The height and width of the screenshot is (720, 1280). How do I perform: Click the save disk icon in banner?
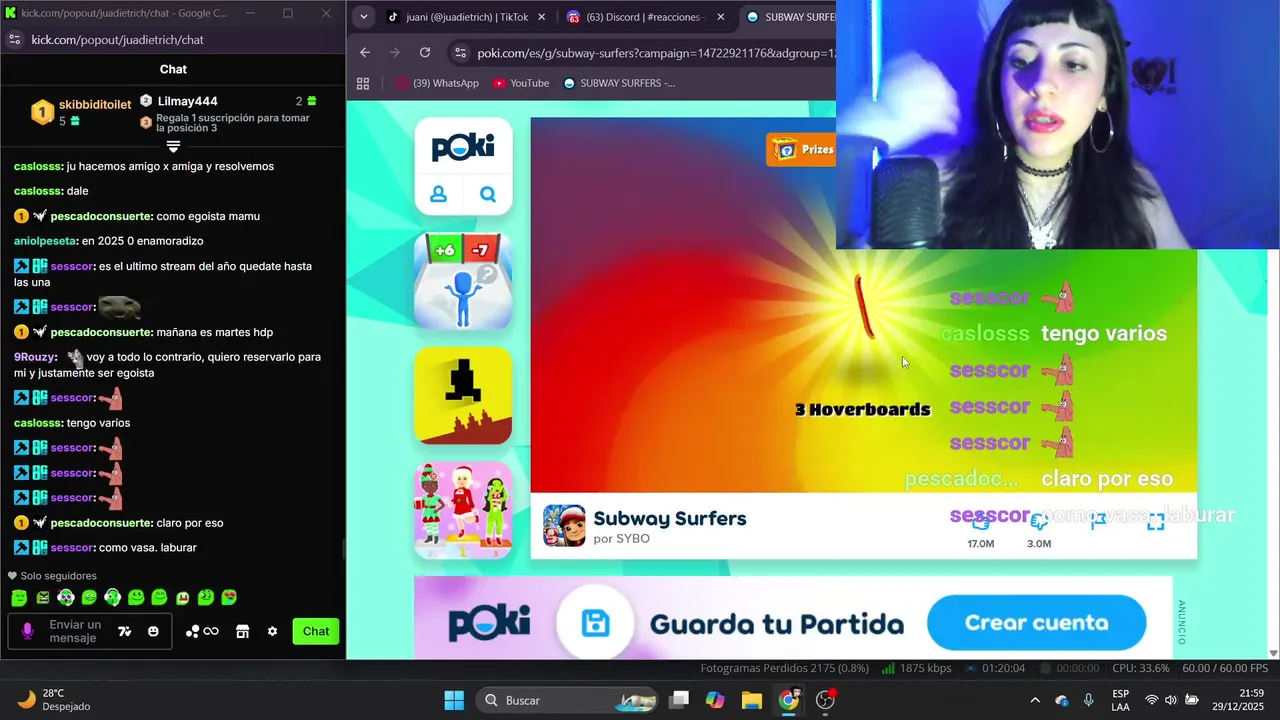click(x=596, y=624)
